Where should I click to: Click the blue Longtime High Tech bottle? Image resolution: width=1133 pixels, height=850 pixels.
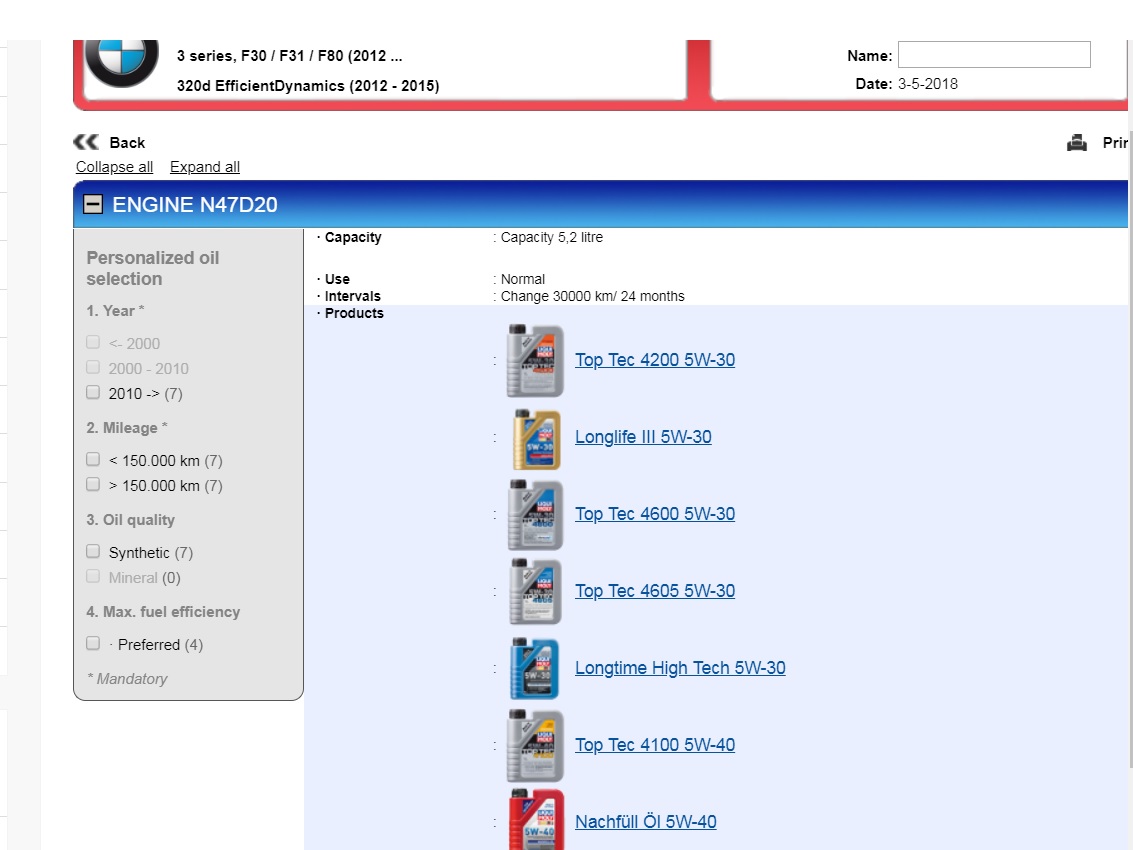pos(535,669)
